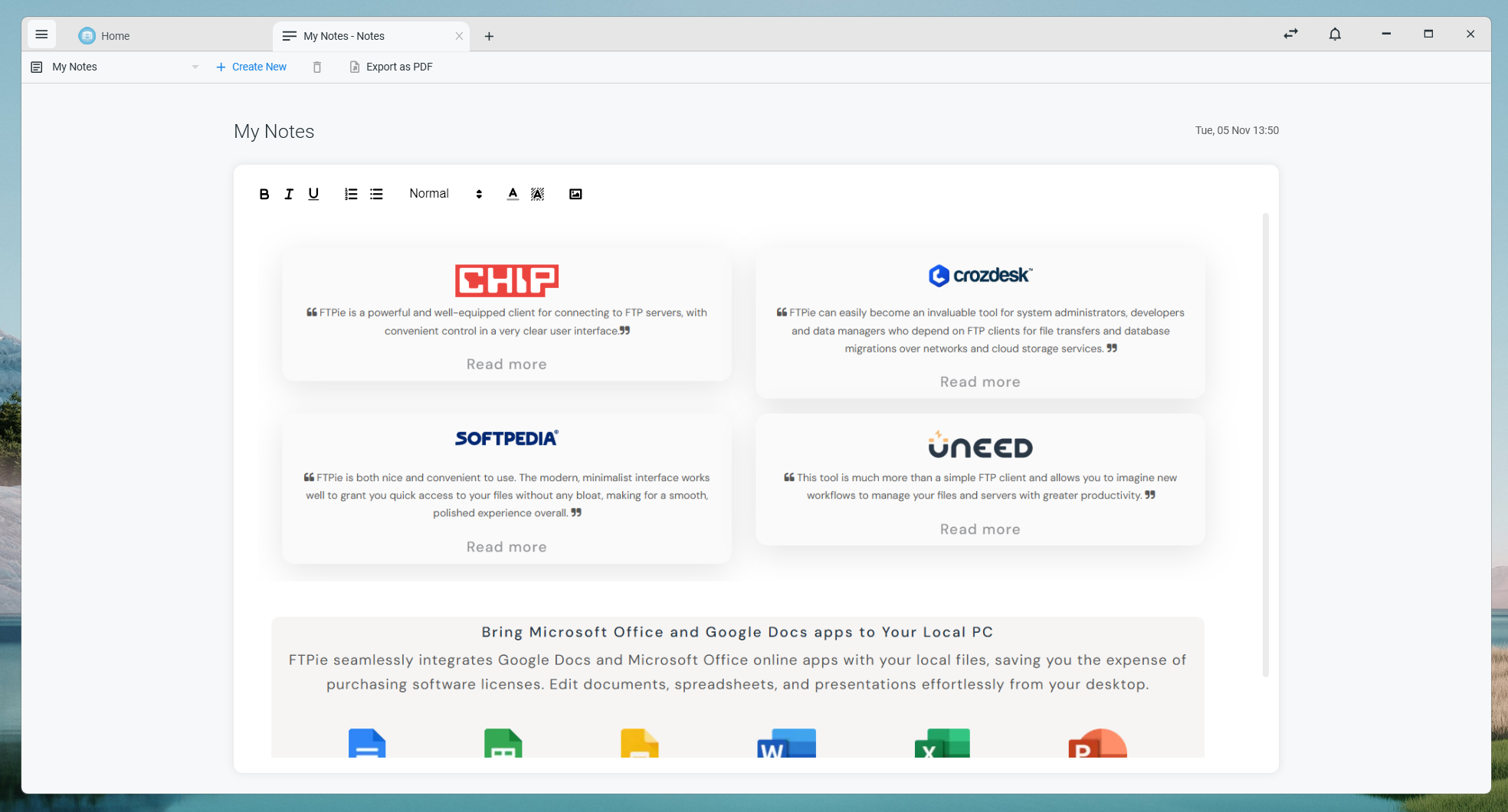This screenshot has width=1508, height=812.
Task: Insert a numbered list
Action: tap(351, 194)
